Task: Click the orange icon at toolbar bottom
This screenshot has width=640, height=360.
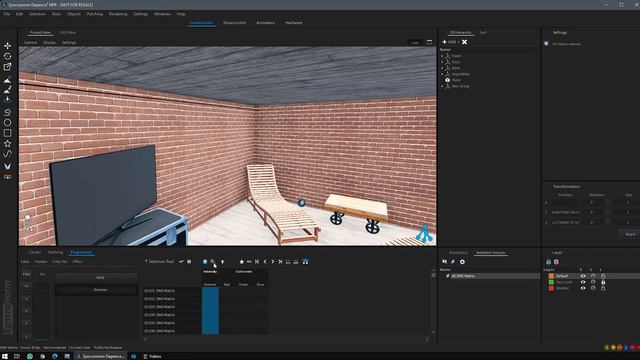Action: tap(7, 177)
